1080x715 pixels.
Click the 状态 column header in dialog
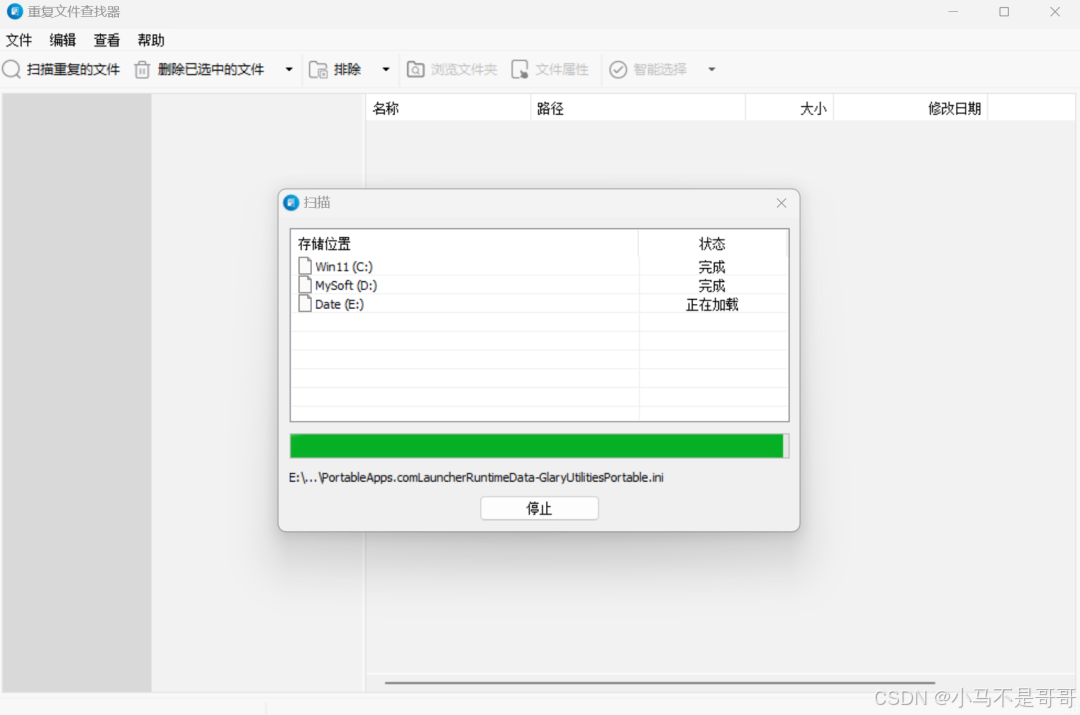[712, 244]
